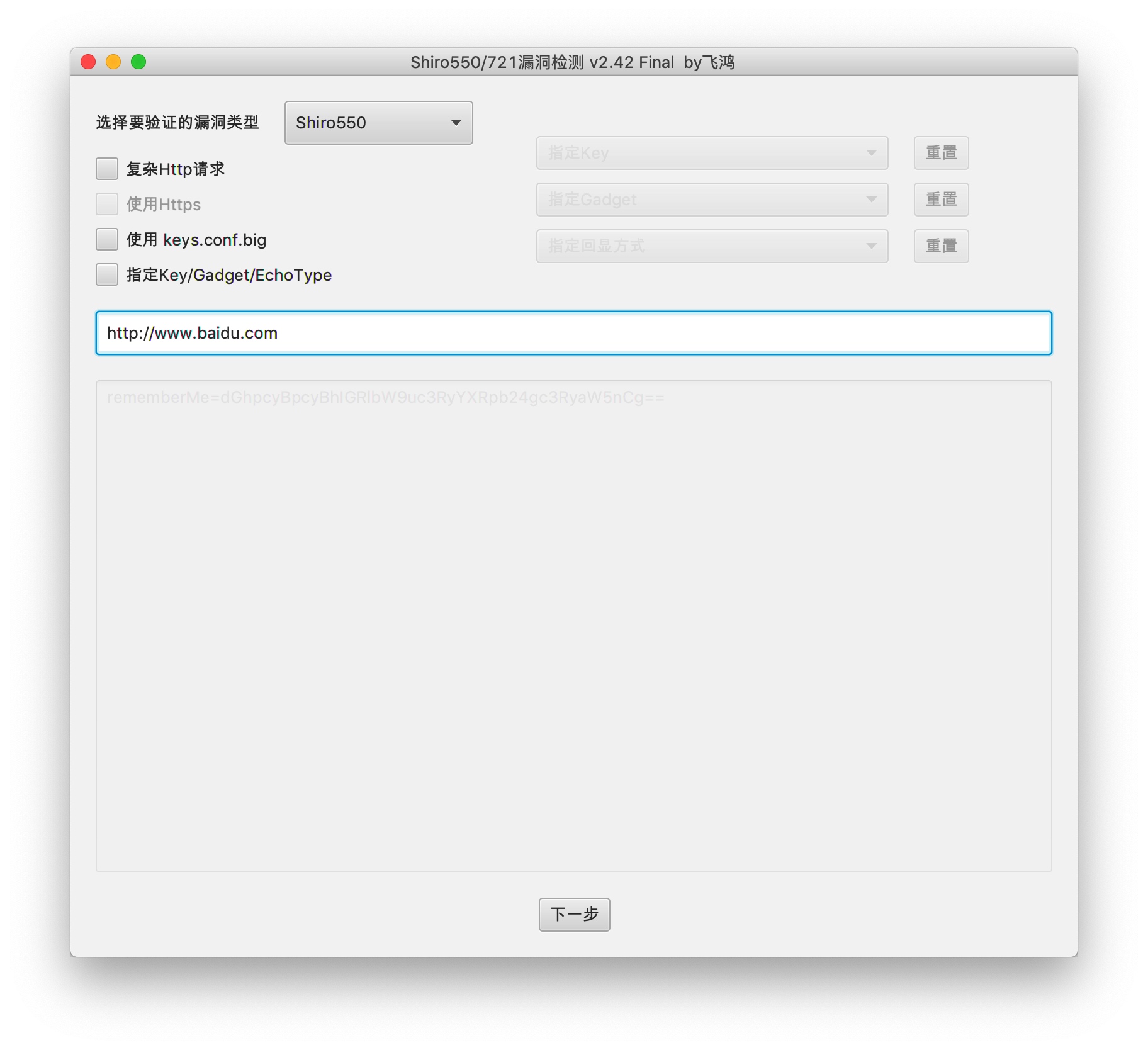Click the window title Shiro550/721漏洞检测

tap(497, 62)
